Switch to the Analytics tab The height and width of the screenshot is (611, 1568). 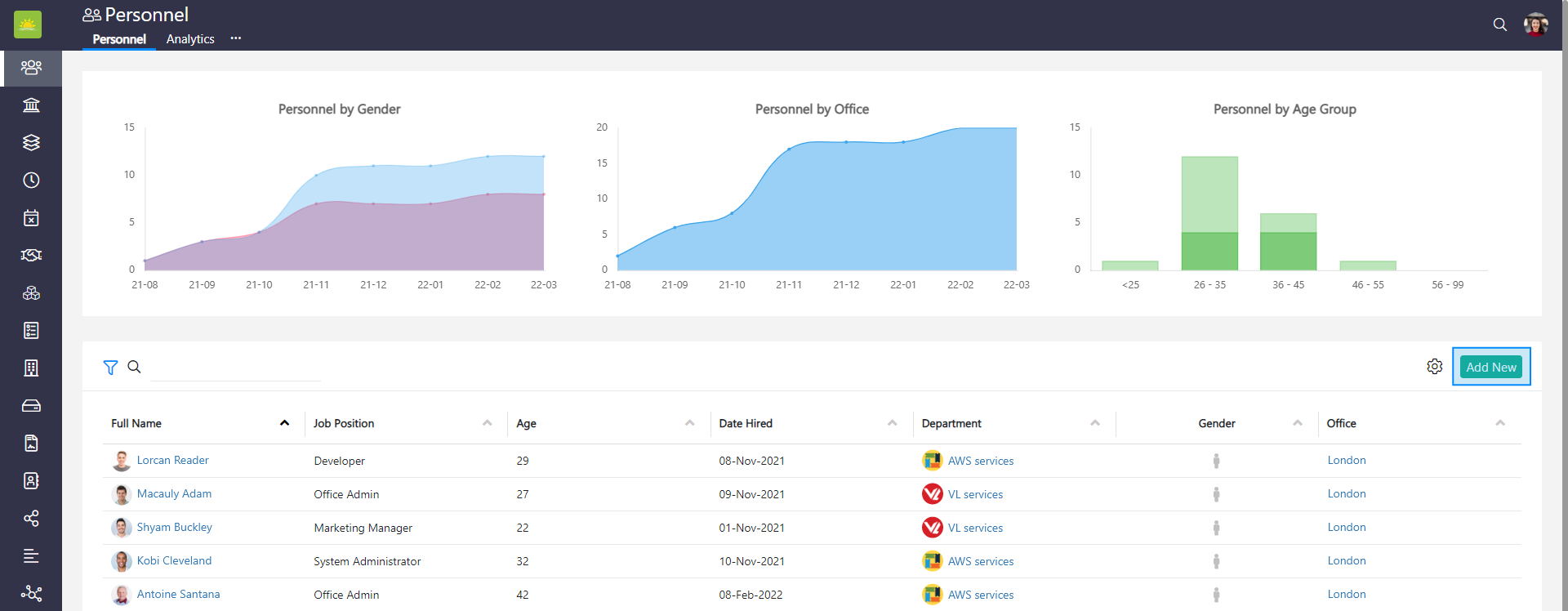190,39
